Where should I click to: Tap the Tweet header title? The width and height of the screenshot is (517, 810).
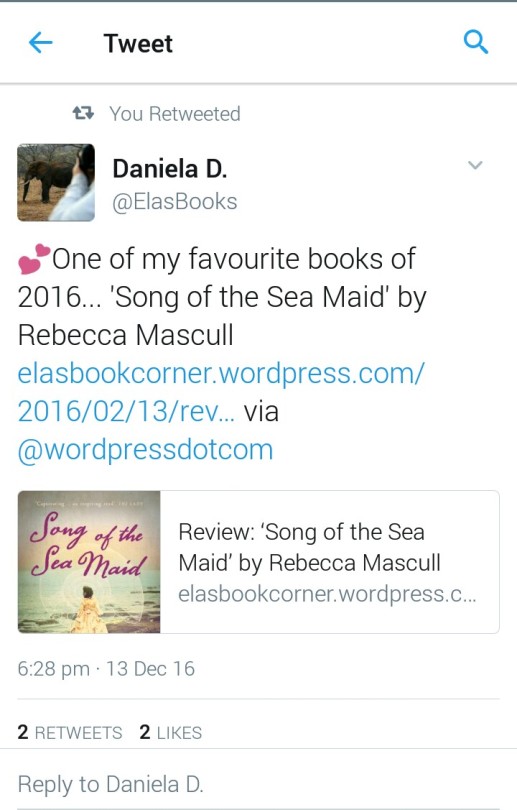click(x=138, y=43)
